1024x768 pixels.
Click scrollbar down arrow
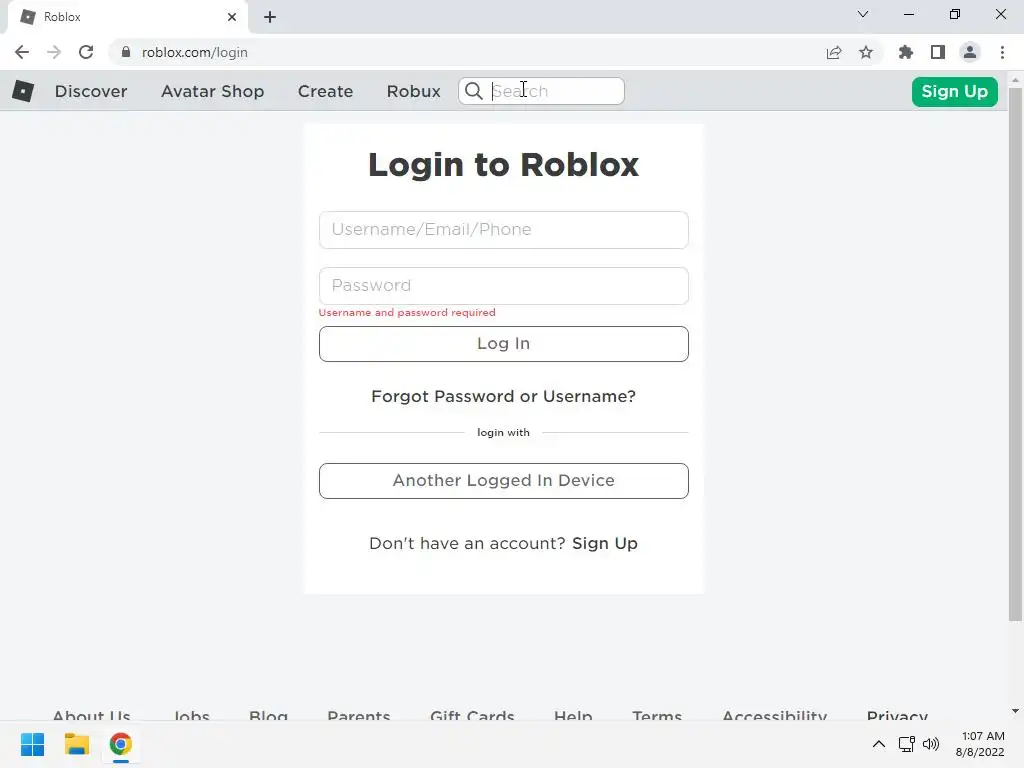1015,711
